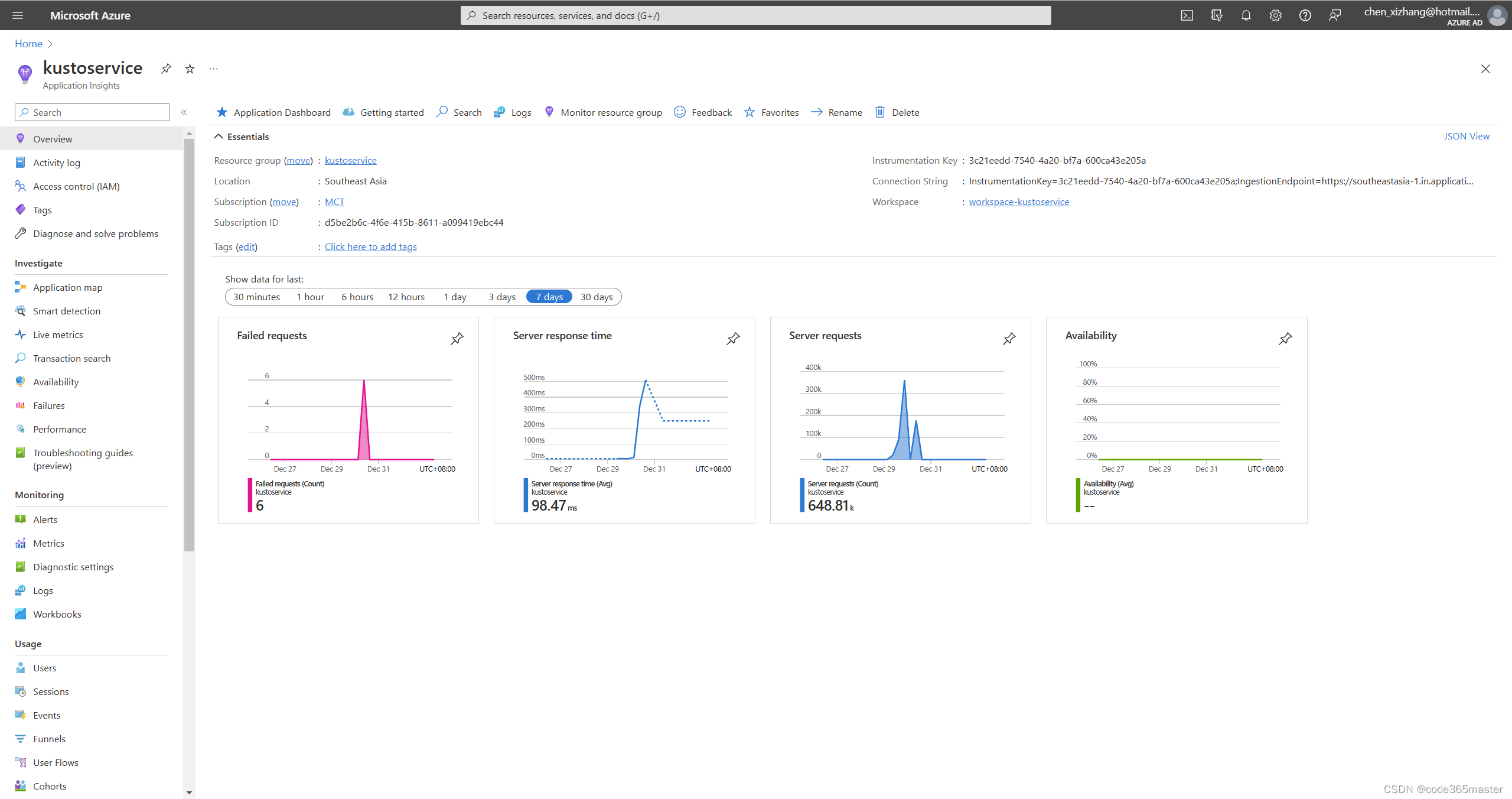Click the JSON View link
Viewport: 1512px width, 799px height.
pyautogui.click(x=1467, y=137)
